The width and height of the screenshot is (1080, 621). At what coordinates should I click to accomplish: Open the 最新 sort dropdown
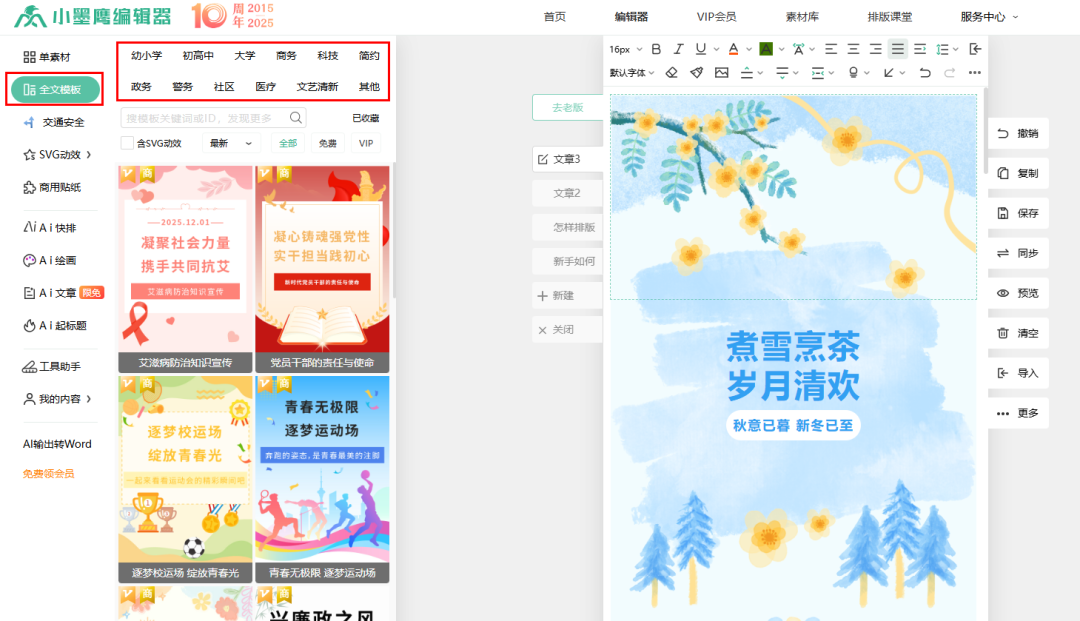pos(229,143)
